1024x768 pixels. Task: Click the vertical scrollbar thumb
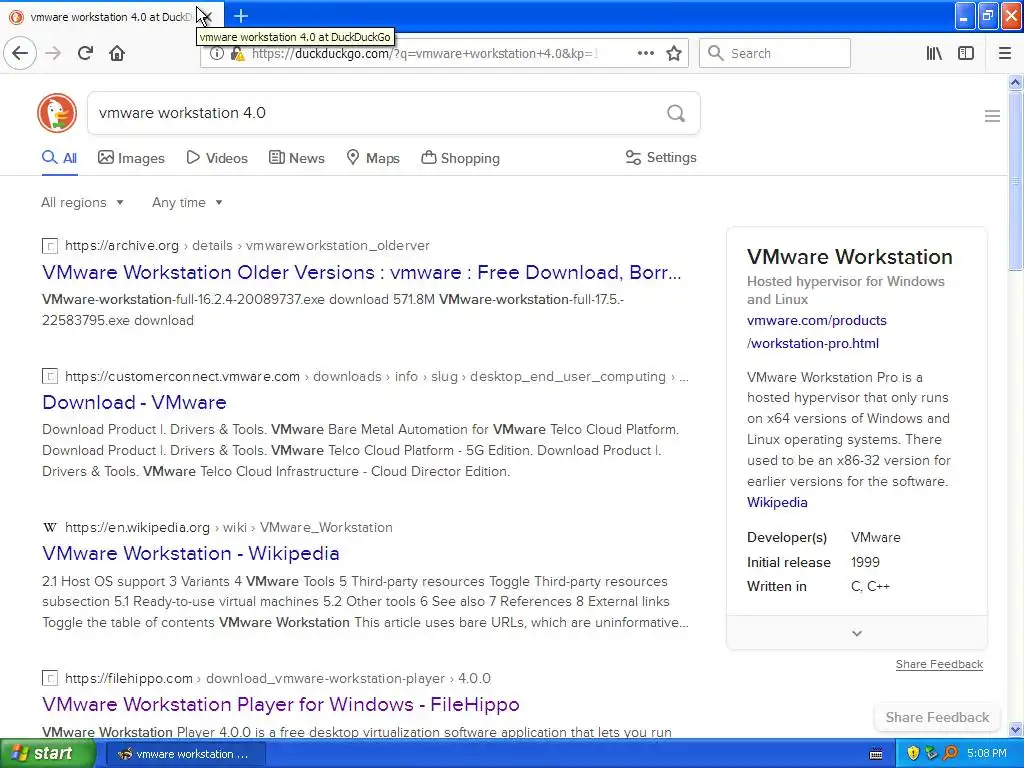[1015, 181]
